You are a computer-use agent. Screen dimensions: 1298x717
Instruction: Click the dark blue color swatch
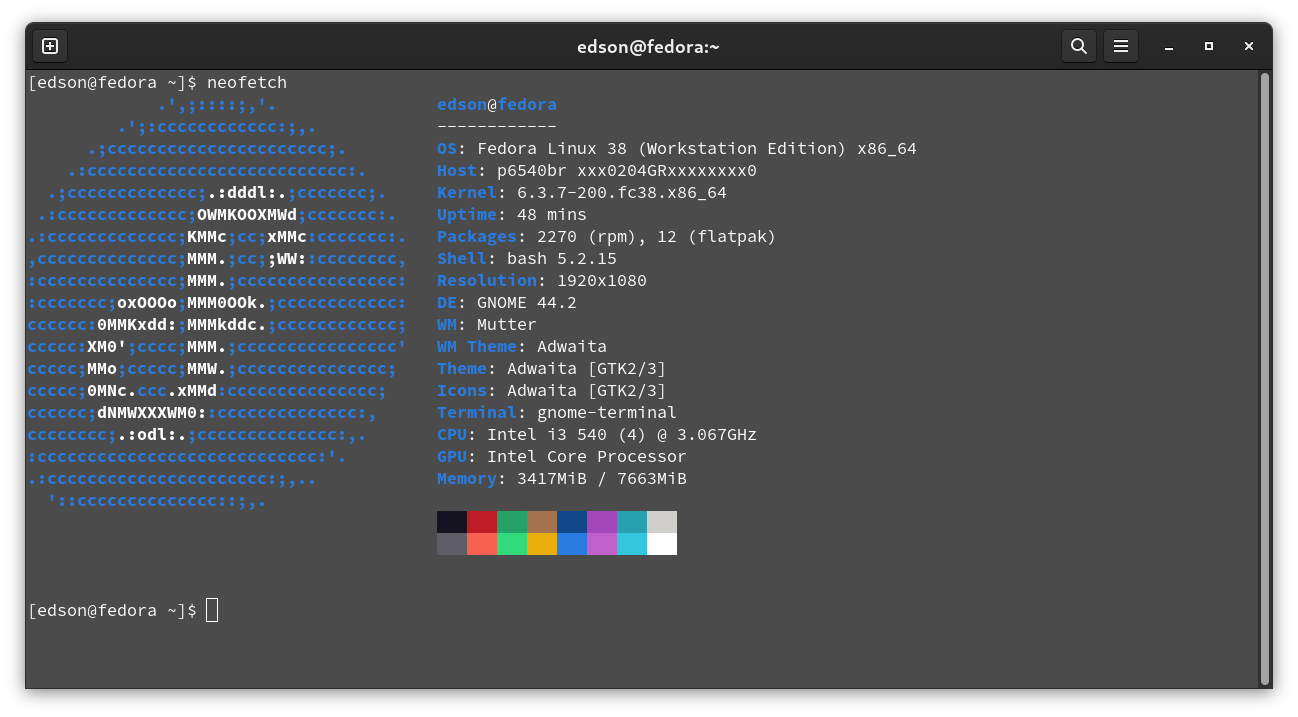coord(572,522)
